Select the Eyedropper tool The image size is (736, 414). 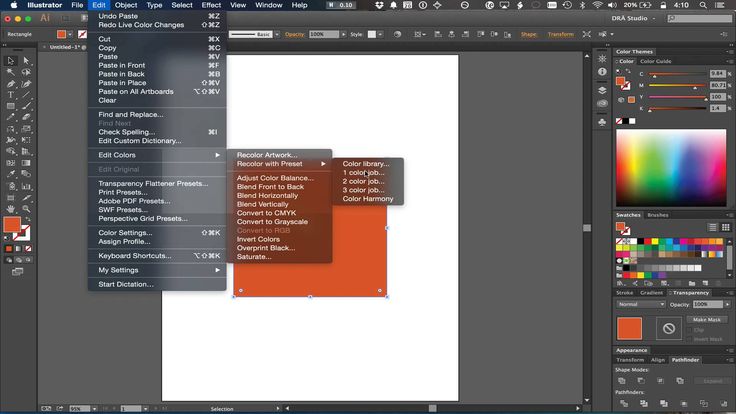[x=10, y=174]
